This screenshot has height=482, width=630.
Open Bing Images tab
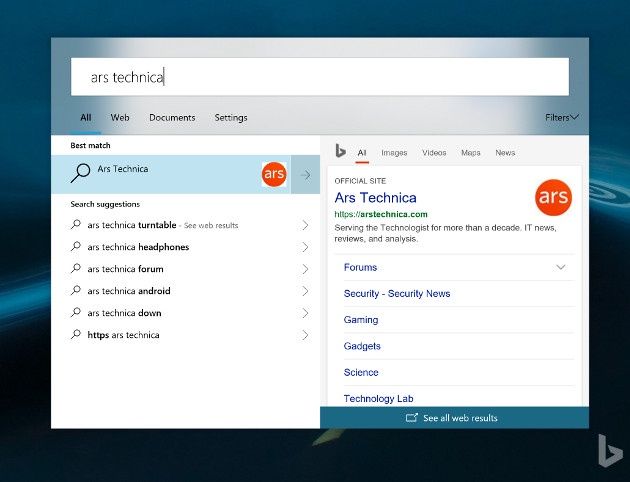click(x=394, y=153)
